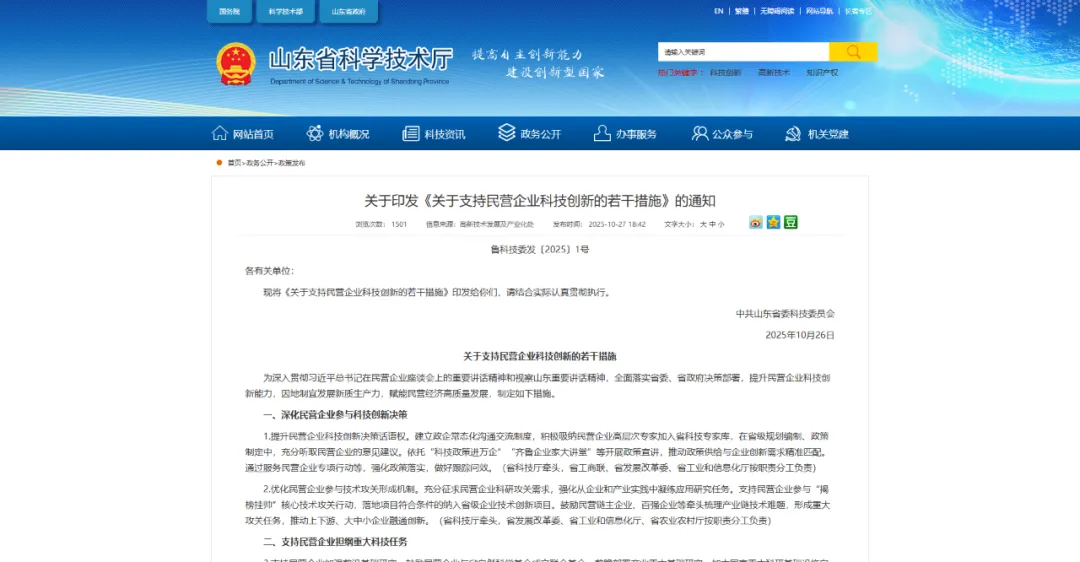This screenshot has width=1080, height=562.
Task: Click the view count 1501
Action: tap(399, 225)
